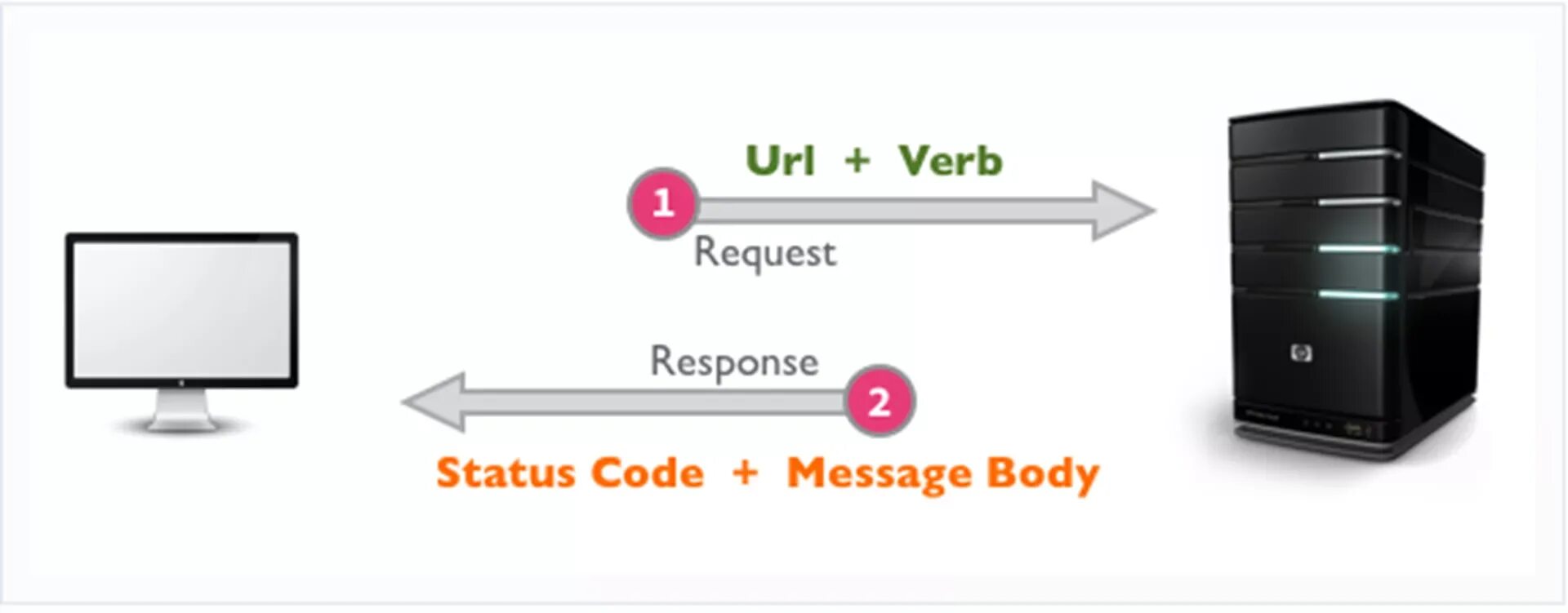
Task: Click the gray 'Response' label
Action: pyautogui.click(x=734, y=362)
